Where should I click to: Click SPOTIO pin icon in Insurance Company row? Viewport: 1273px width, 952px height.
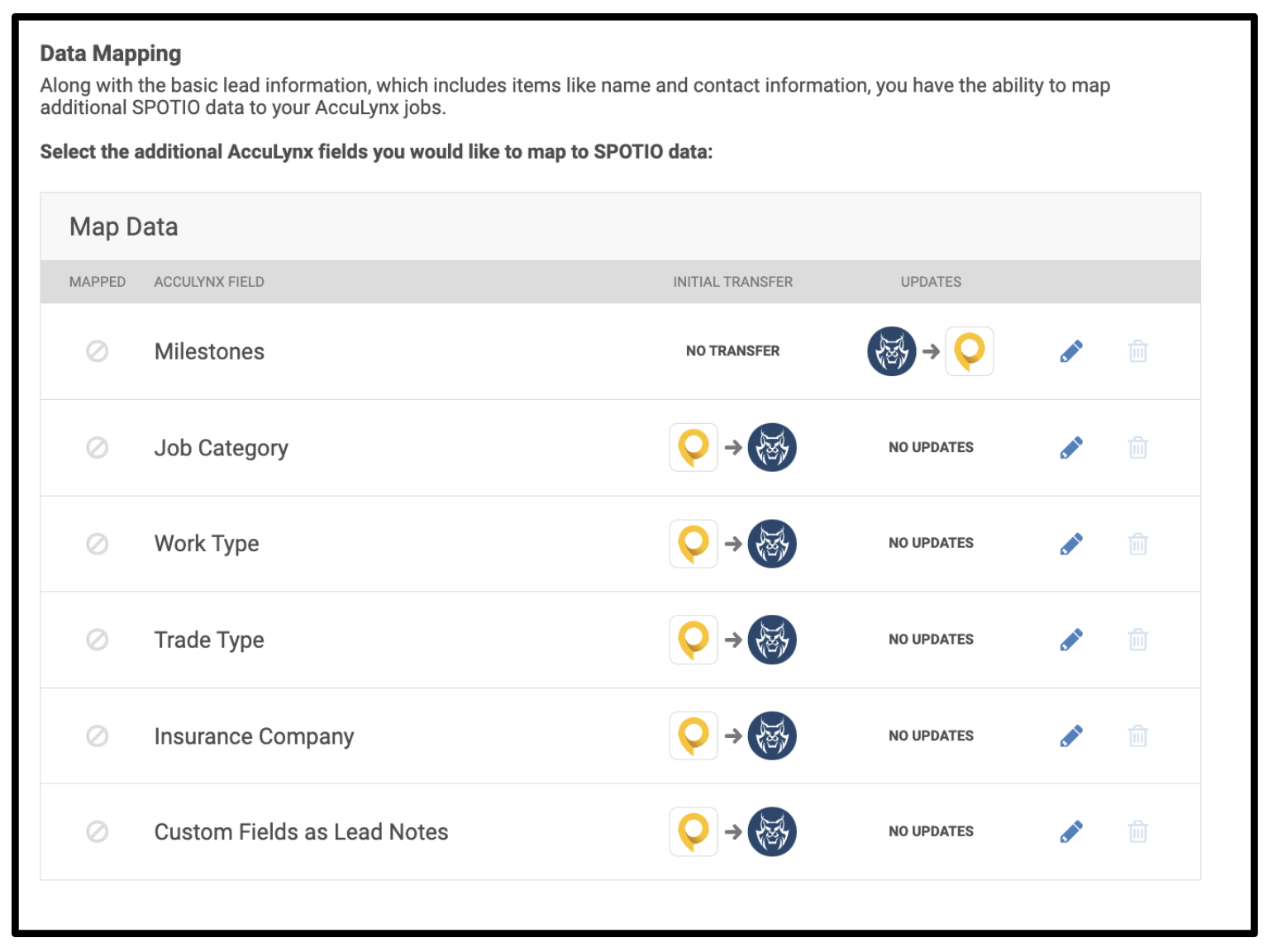click(x=694, y=735)
